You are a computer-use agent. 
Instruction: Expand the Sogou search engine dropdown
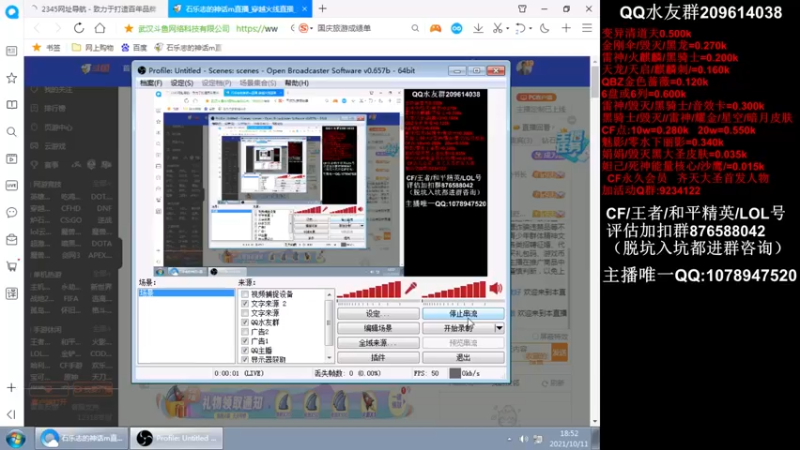pyautogui.click(x=312, y=29)
